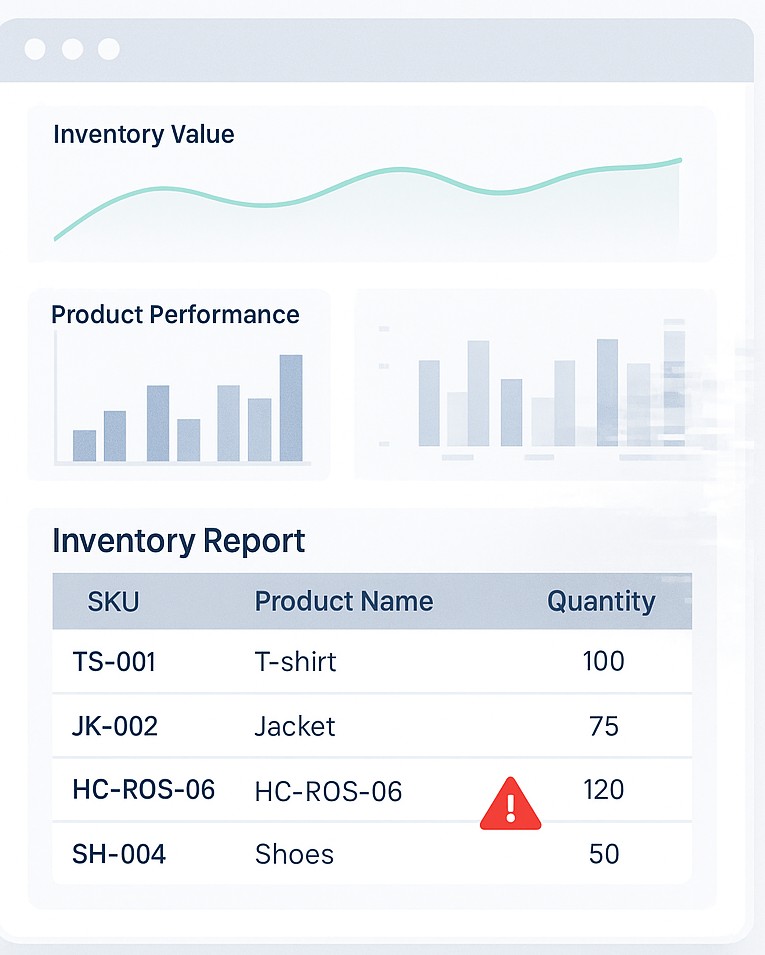Click the Quantity column header

pos(601,601)
